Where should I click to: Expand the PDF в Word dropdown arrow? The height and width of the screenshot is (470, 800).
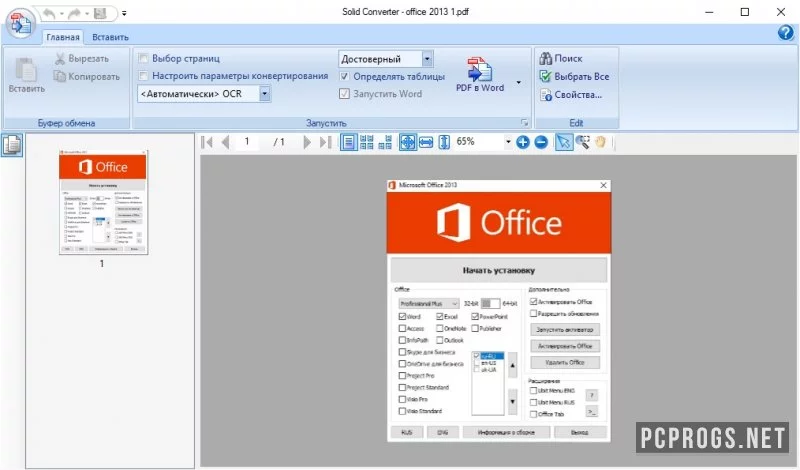(x=518, y=82)
